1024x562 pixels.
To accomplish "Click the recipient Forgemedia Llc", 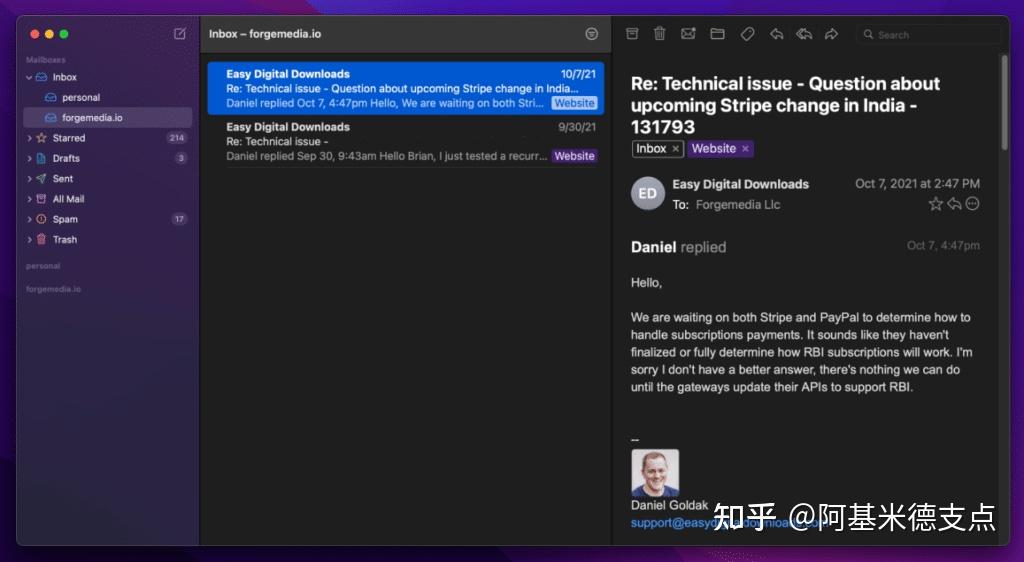I will (738, 205).
